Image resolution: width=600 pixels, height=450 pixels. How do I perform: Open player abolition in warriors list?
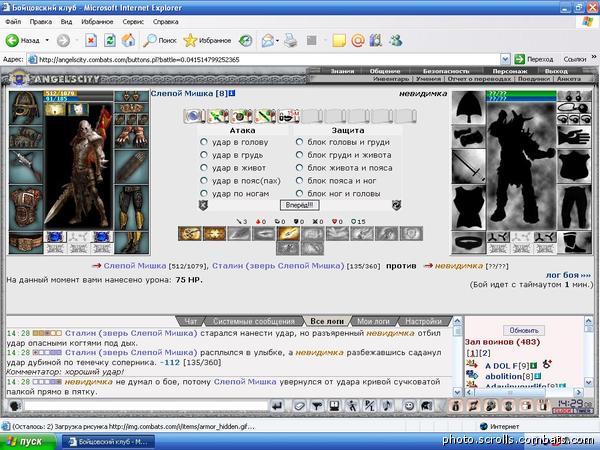point(503,376)
